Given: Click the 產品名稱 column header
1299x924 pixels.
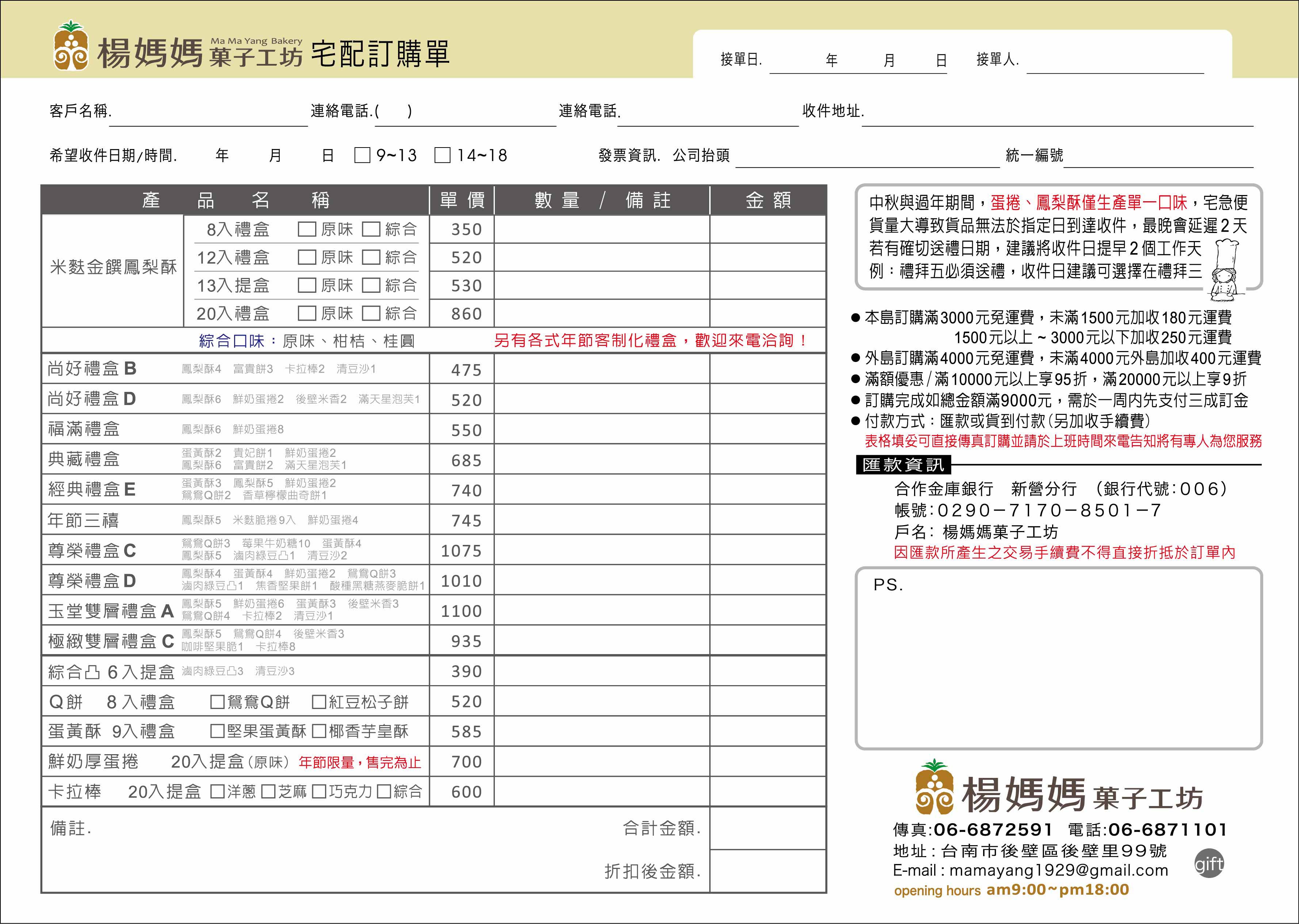Looking at the screenshot, I should coord(236,200).
